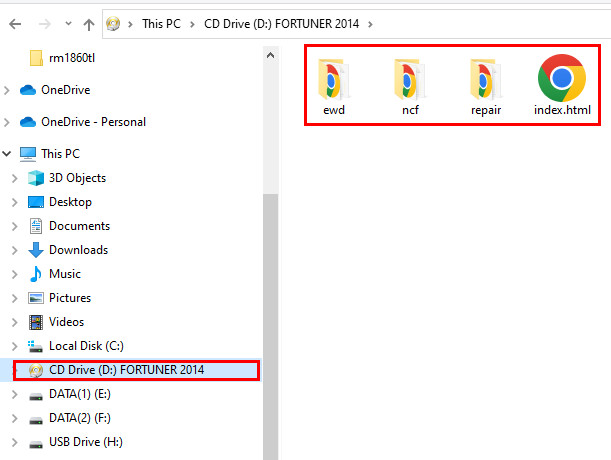The width and height of the screenshot is (611, 460).
Task: Click the rm1860tl folder icon in the sidebar
Action: (36, 58)
